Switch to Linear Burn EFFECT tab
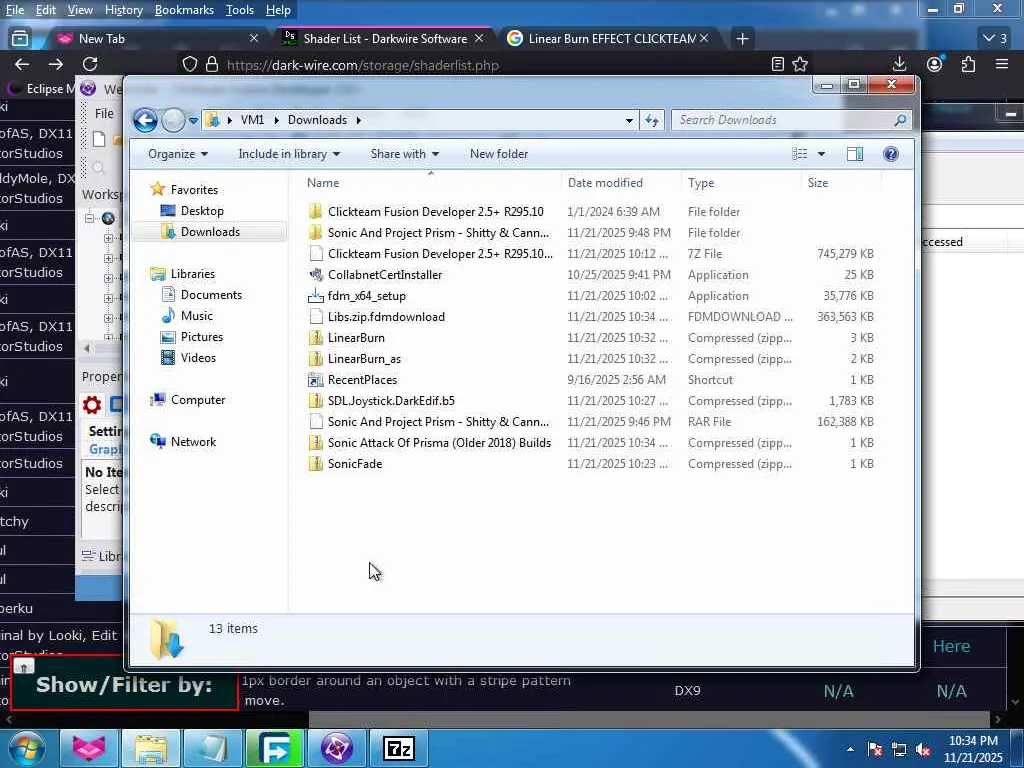Viewport: 1024px width, 768px height. (607, 39)
